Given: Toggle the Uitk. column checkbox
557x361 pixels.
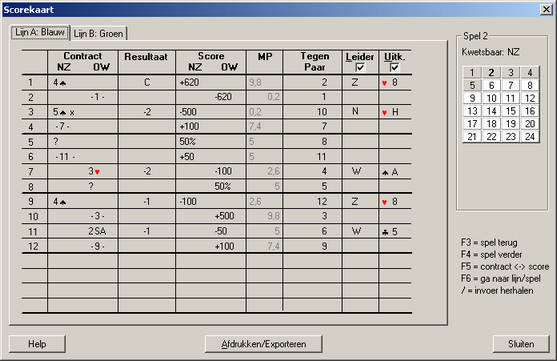Looking at the screenshot, I should click(394, 68).
